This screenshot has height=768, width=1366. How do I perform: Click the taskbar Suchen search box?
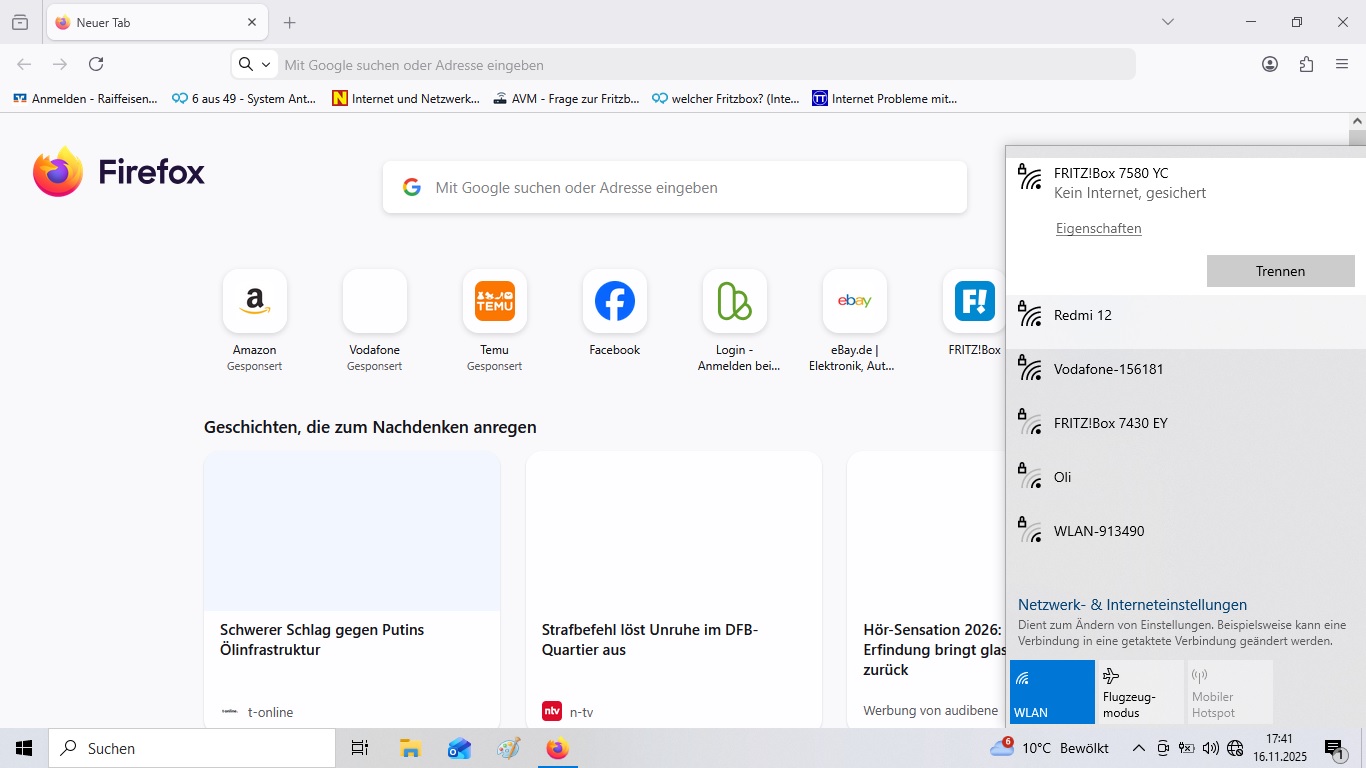[192, 748]
